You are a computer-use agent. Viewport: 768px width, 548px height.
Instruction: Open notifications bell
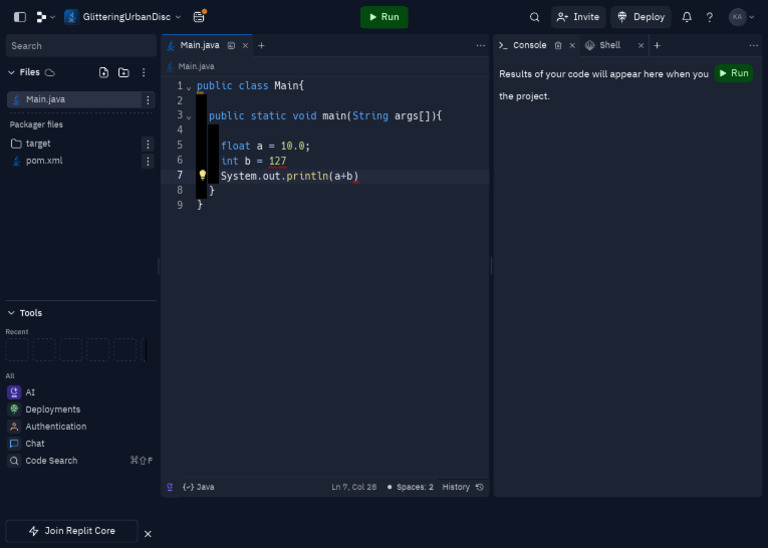(687, 17)
